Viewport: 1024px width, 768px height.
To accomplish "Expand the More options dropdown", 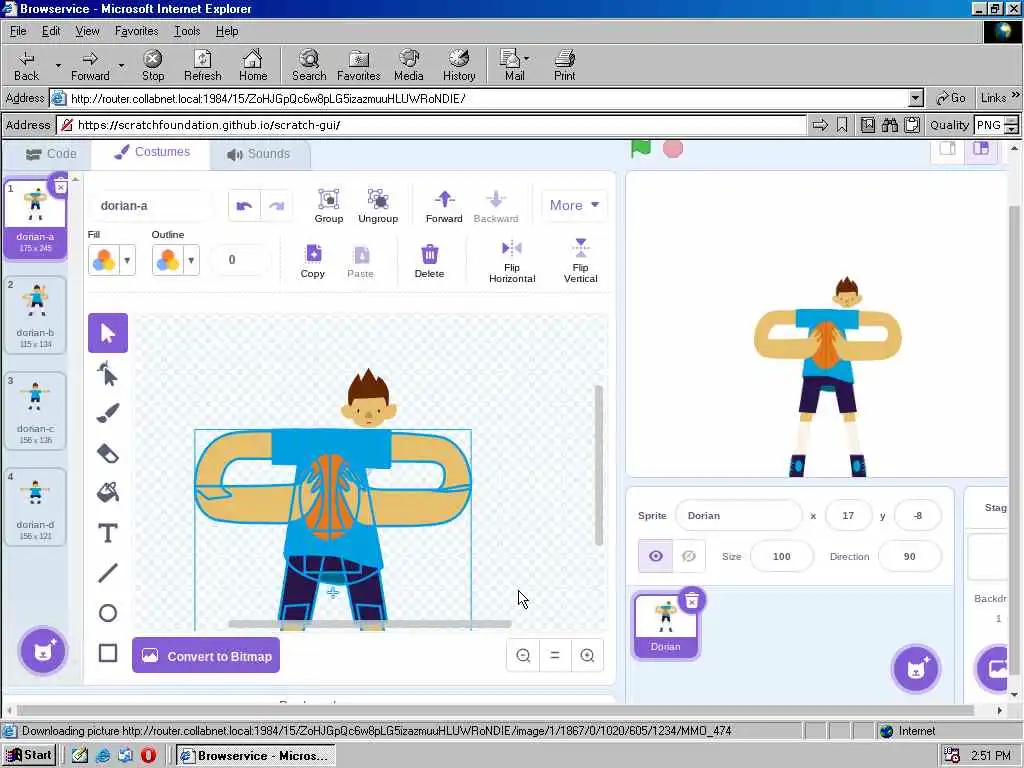I will [574, 205].
